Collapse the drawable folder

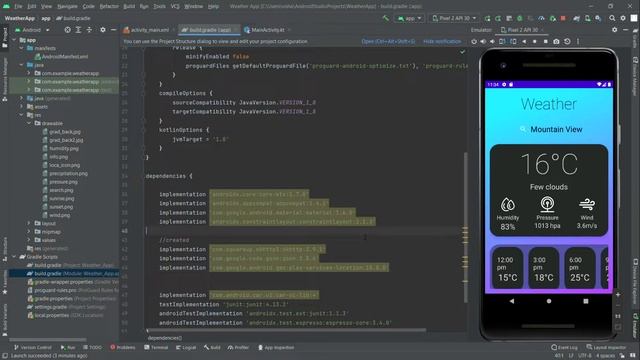click(x=29, y=123)
